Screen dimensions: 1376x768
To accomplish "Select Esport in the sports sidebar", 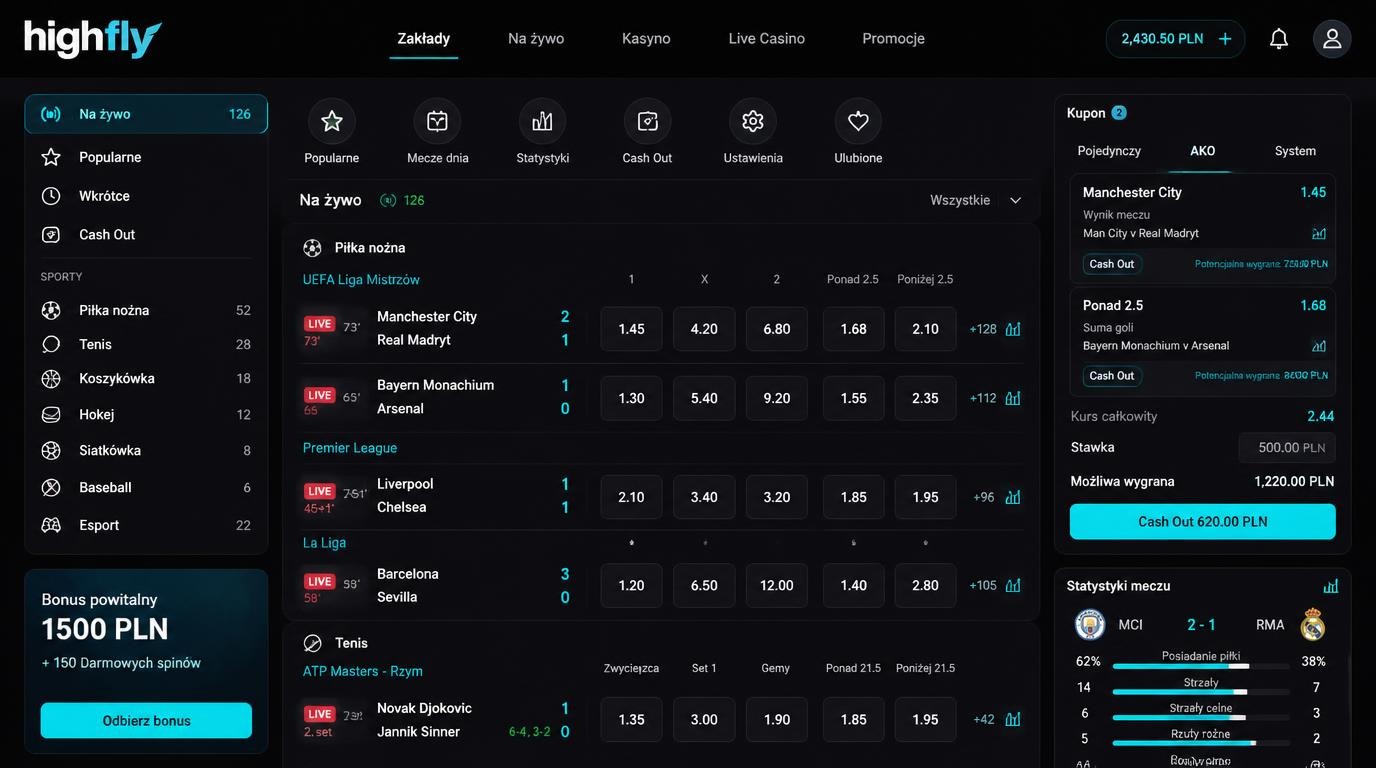I will (x=146, y=525).
